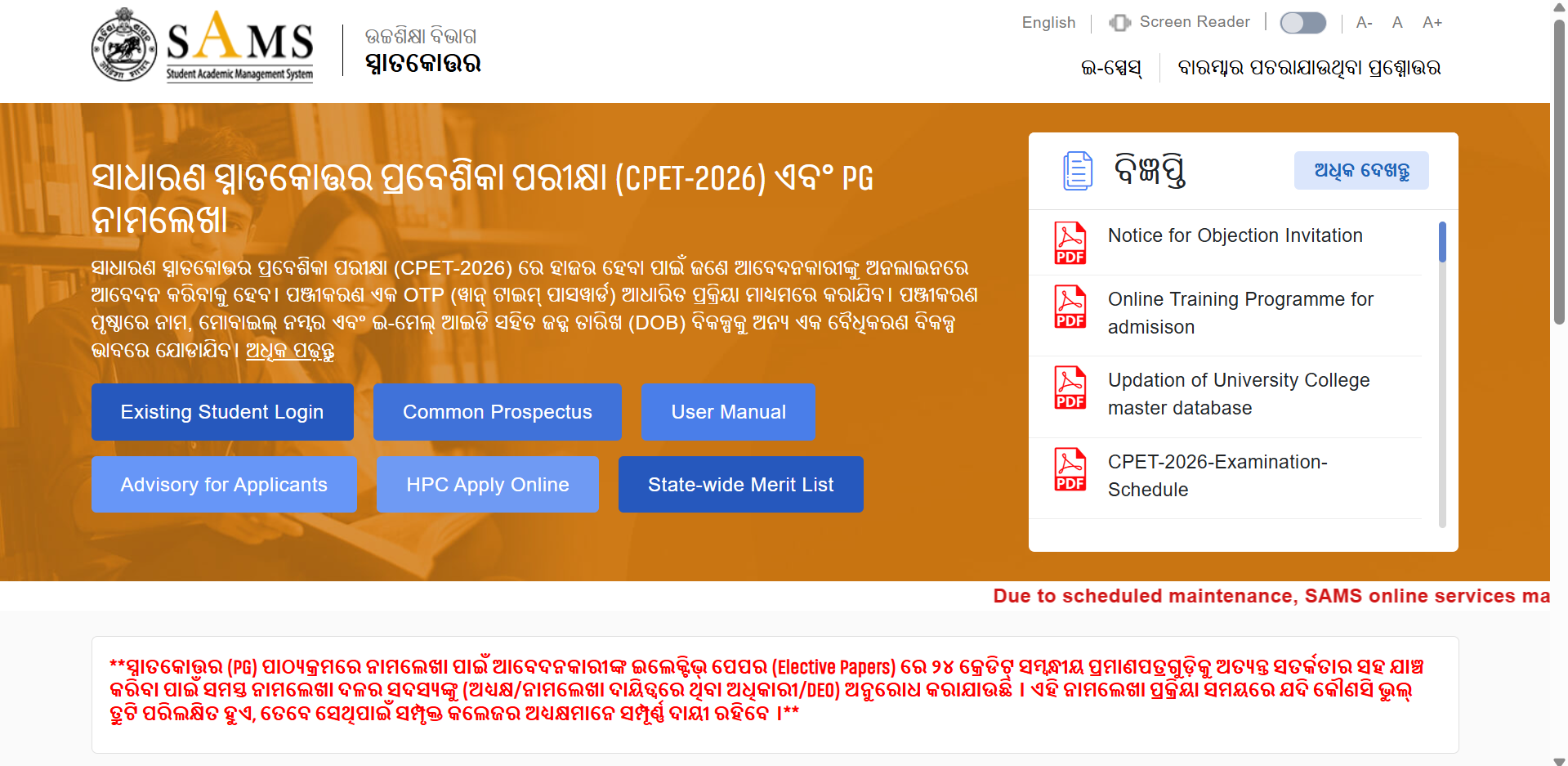Decrease font size with A-
This screenshot has width=1568, height=766.
(1364, 23)
